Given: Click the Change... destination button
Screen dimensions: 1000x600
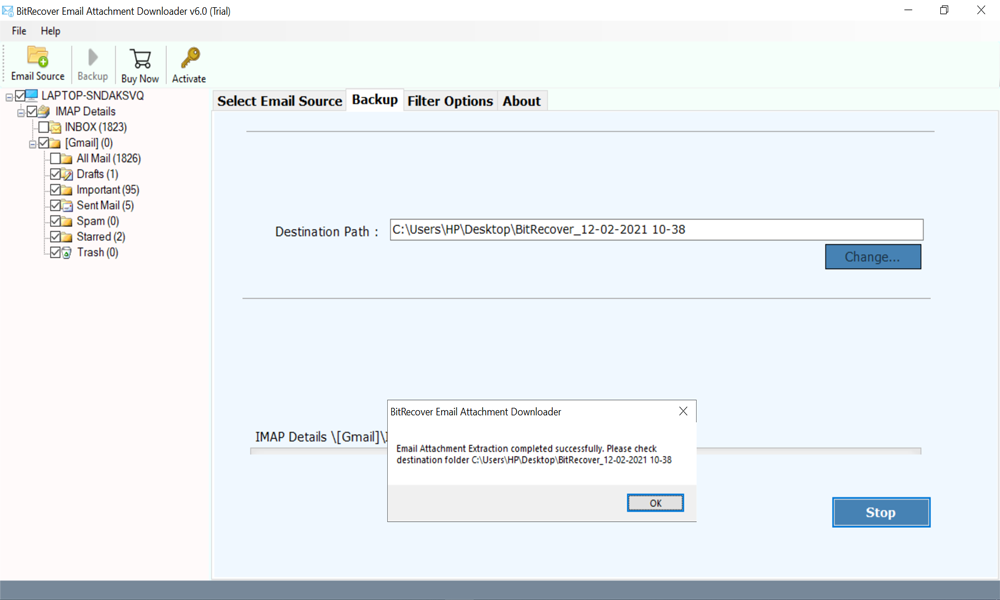Looking at the screenshot, I should 872,256.
